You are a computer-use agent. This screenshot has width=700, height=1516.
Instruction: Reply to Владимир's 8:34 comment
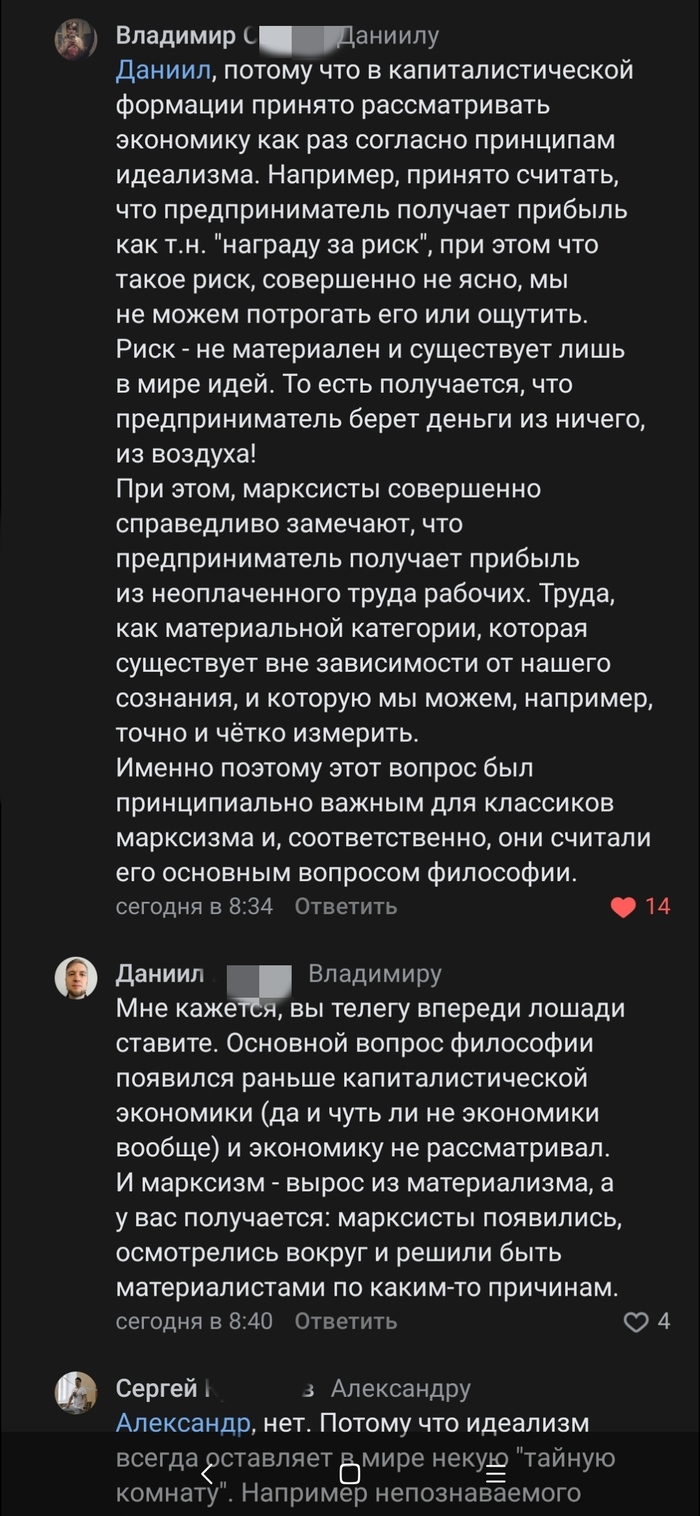346,907
